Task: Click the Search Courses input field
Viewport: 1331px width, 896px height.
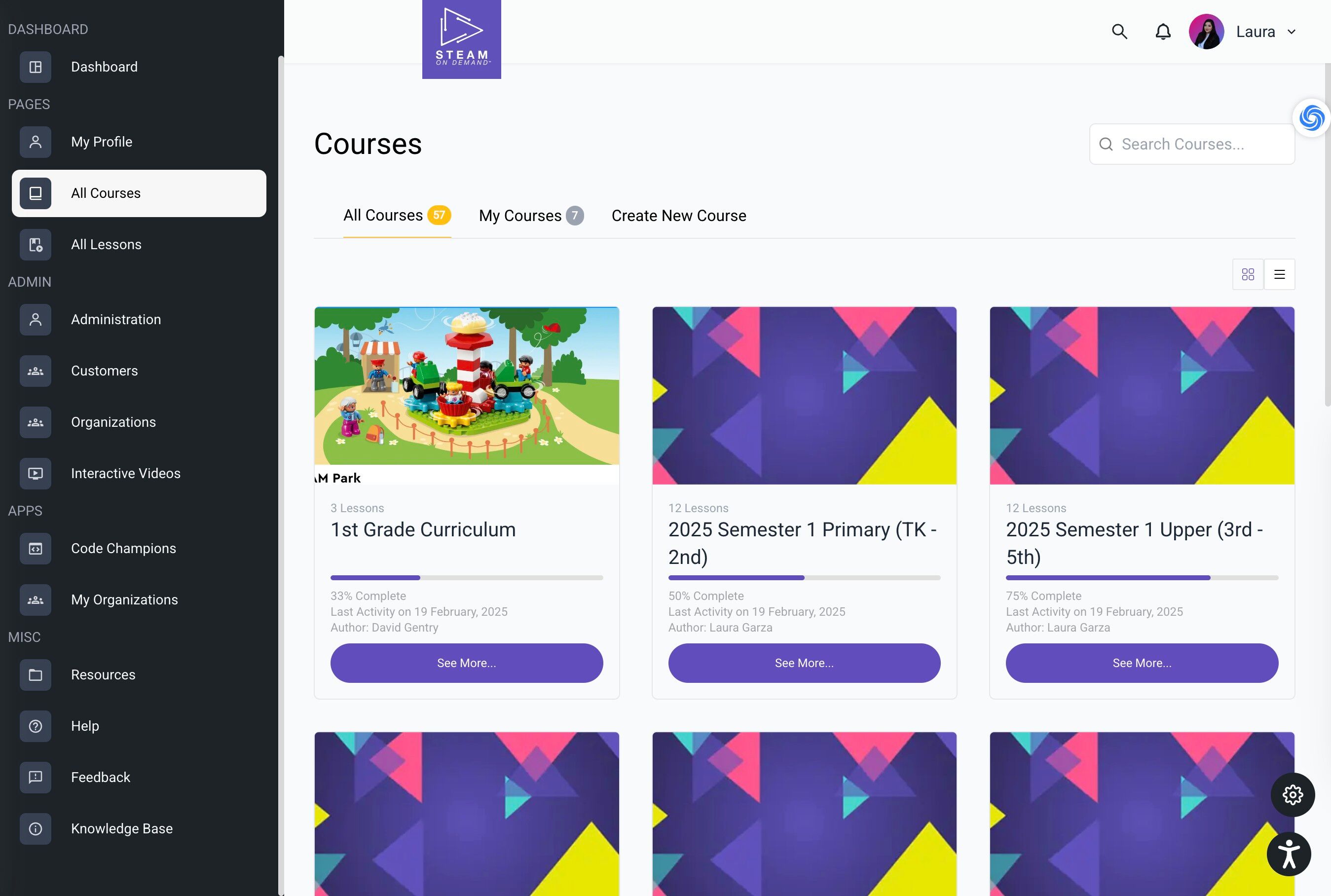Action: tap(1191, 144)
